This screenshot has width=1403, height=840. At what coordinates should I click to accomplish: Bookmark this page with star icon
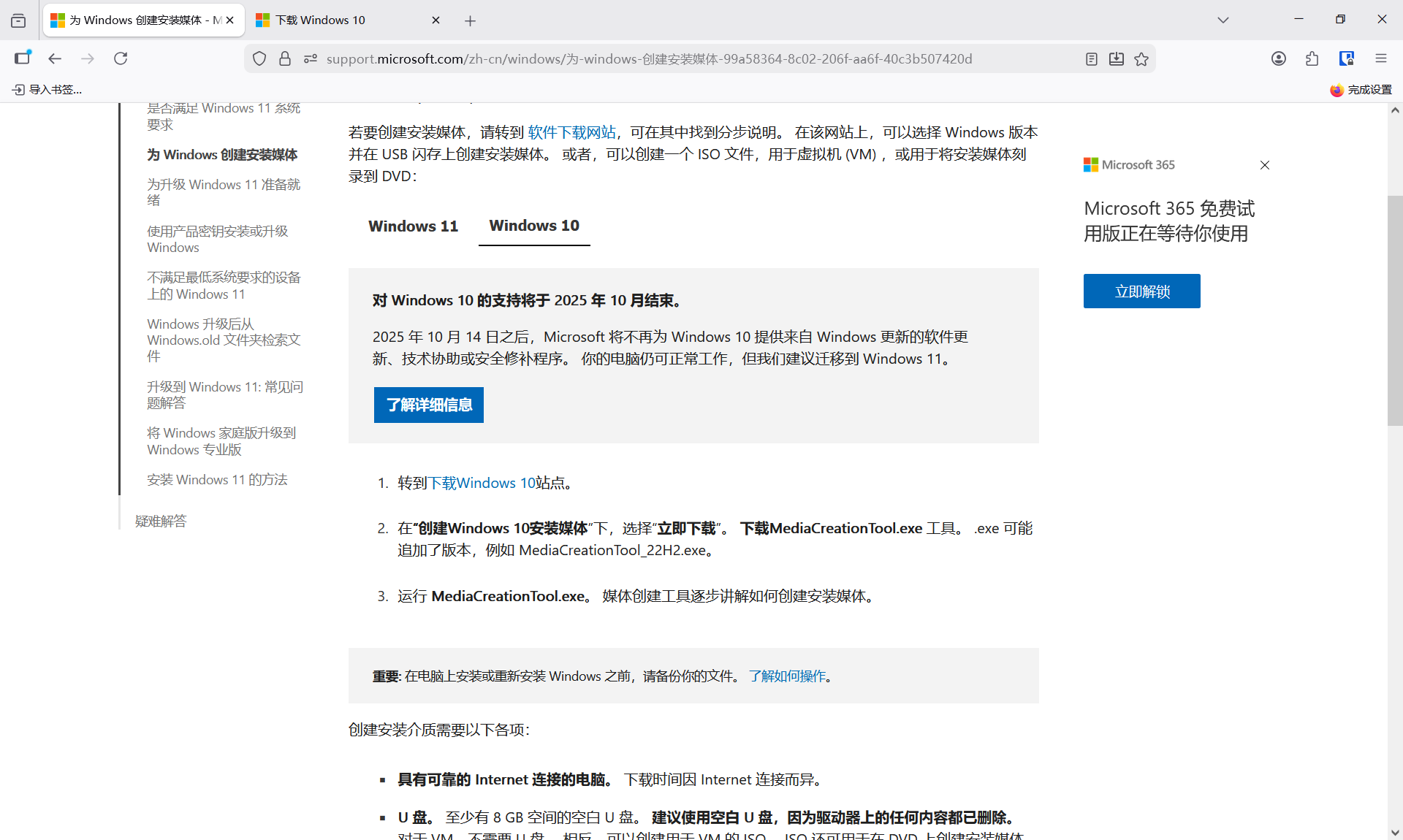1141,59
